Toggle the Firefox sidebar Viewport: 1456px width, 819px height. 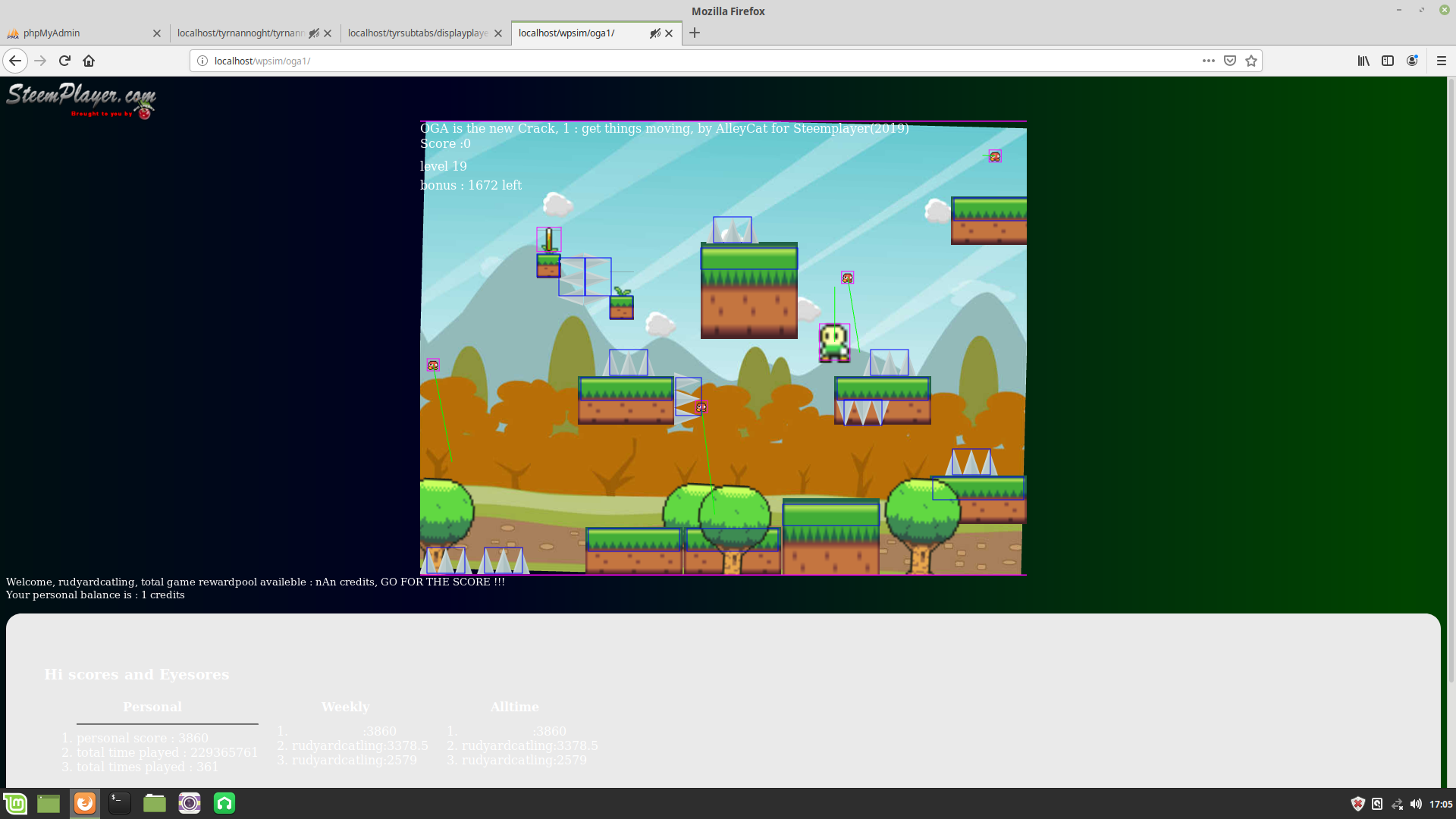1388,61
